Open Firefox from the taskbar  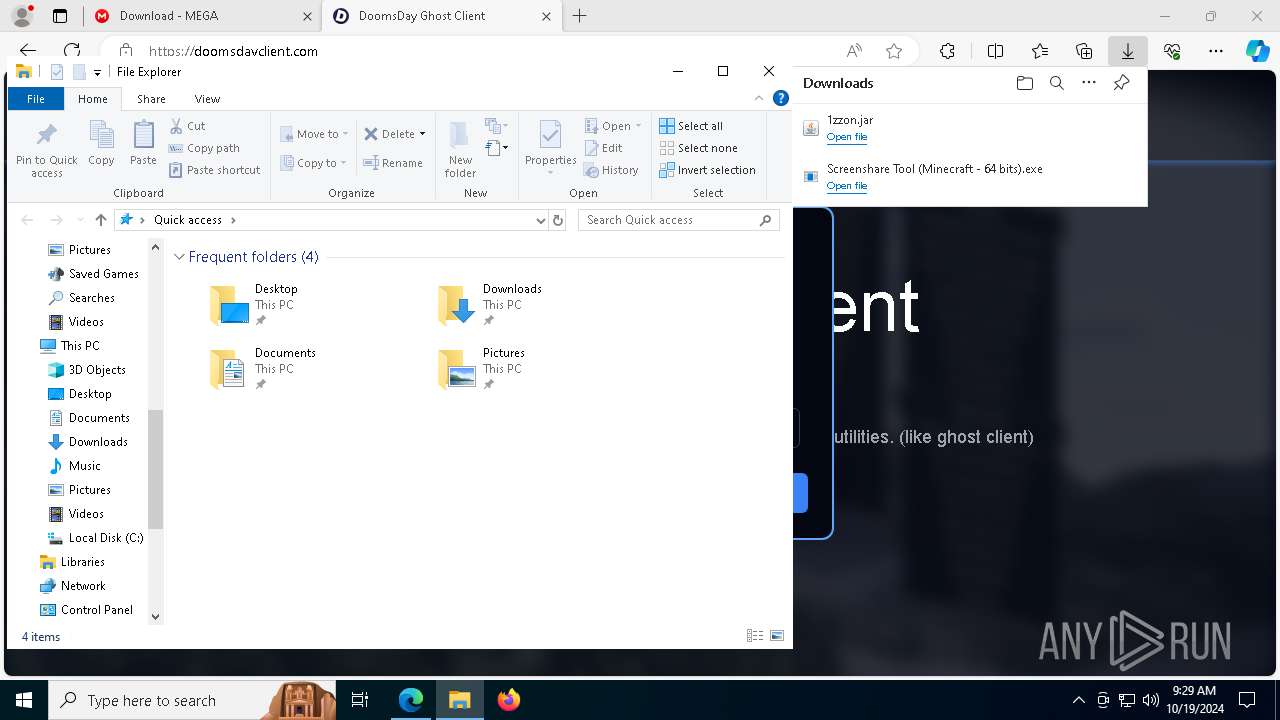pos(508,700)
